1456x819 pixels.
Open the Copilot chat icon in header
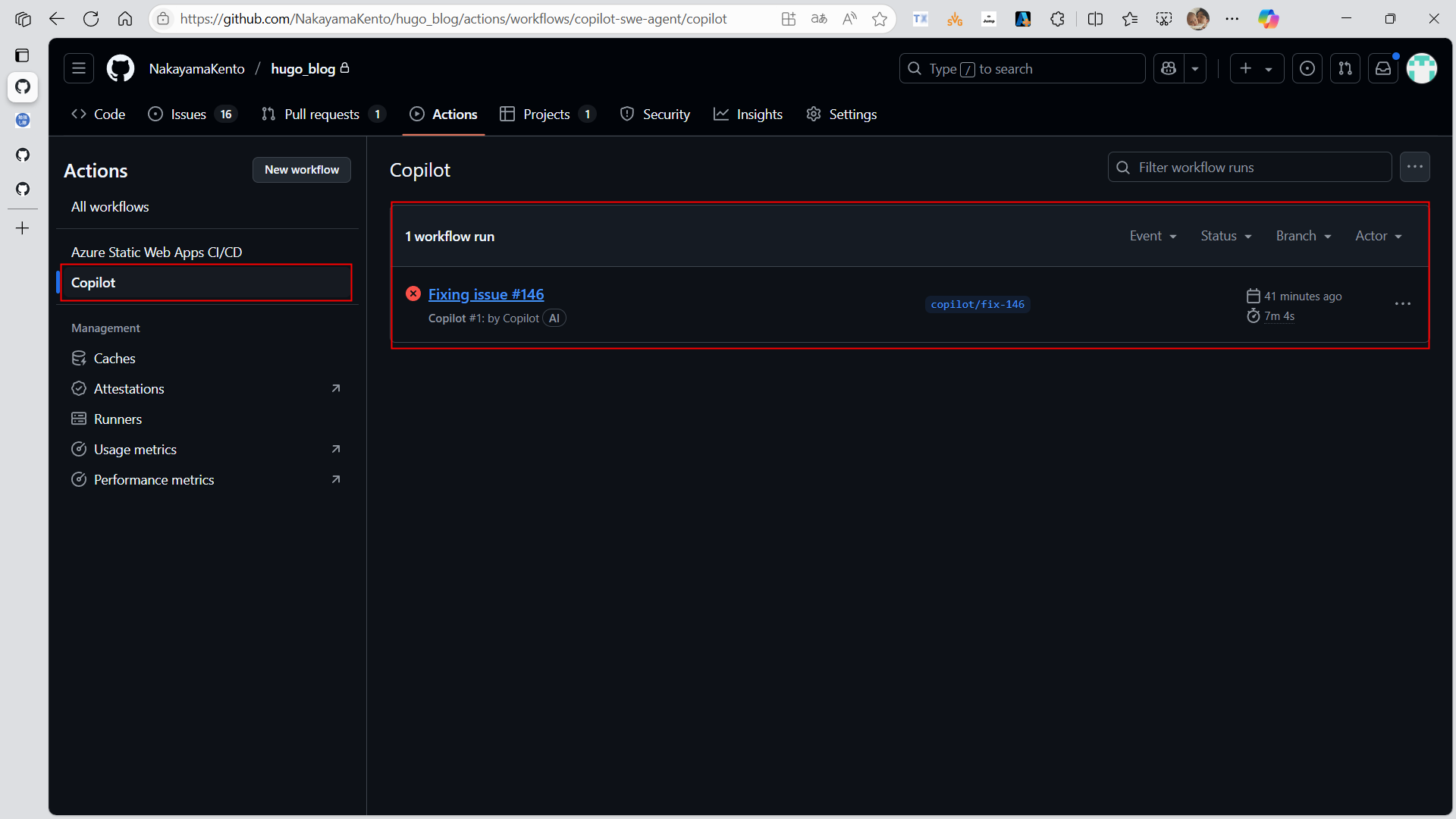1169,68
